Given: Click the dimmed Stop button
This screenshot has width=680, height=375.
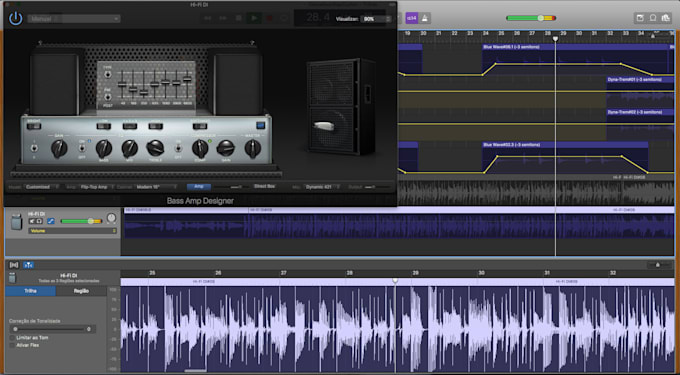Looking at the screenshot, I should pyautogui.click(x=239, y=18).
